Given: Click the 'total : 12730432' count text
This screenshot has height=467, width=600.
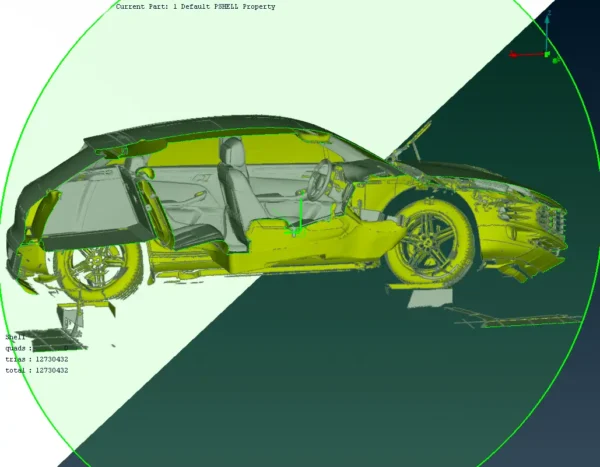Looking at the screenshot, I should point(37,371).
